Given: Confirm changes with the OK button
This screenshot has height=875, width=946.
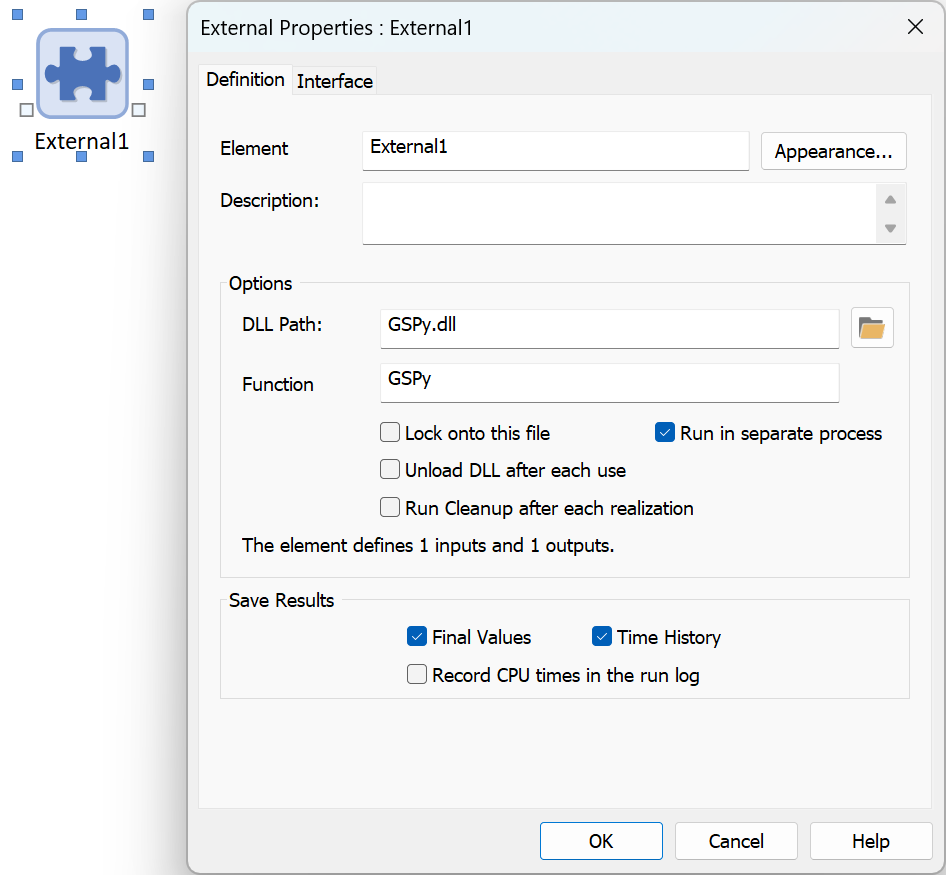Looking at the screenshot, I should pyautogui.click(x=601, y=840).
